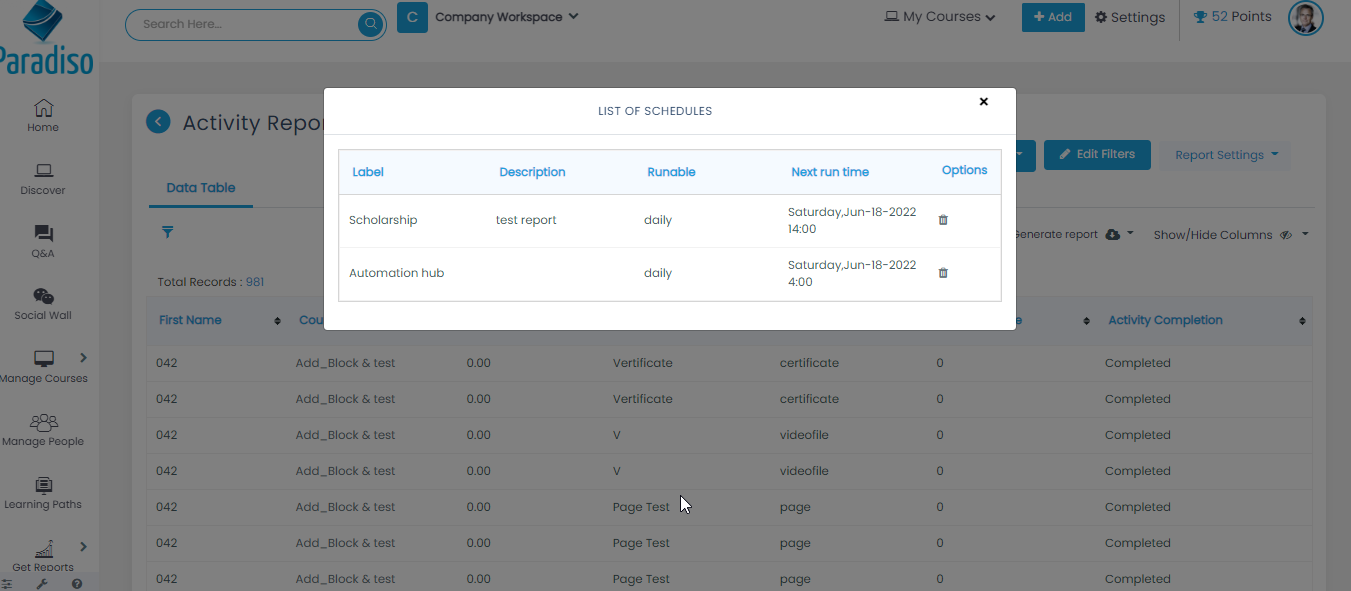Delete the Scholarship schedule via trash icon
The height and width of the screenshot is (591, 1351).
[943, 220]
